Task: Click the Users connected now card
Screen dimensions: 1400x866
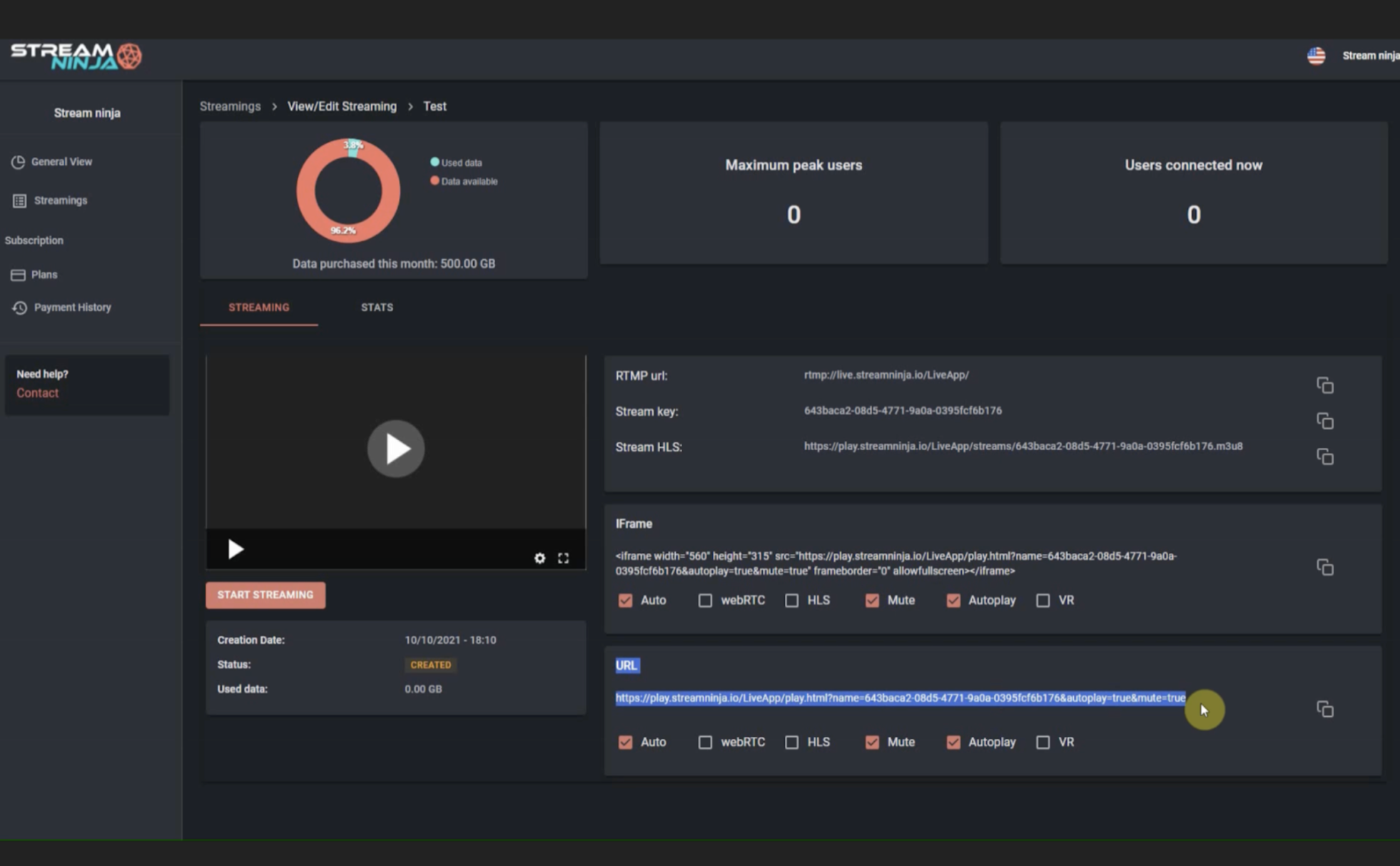Action: [x=1194, y=193]
